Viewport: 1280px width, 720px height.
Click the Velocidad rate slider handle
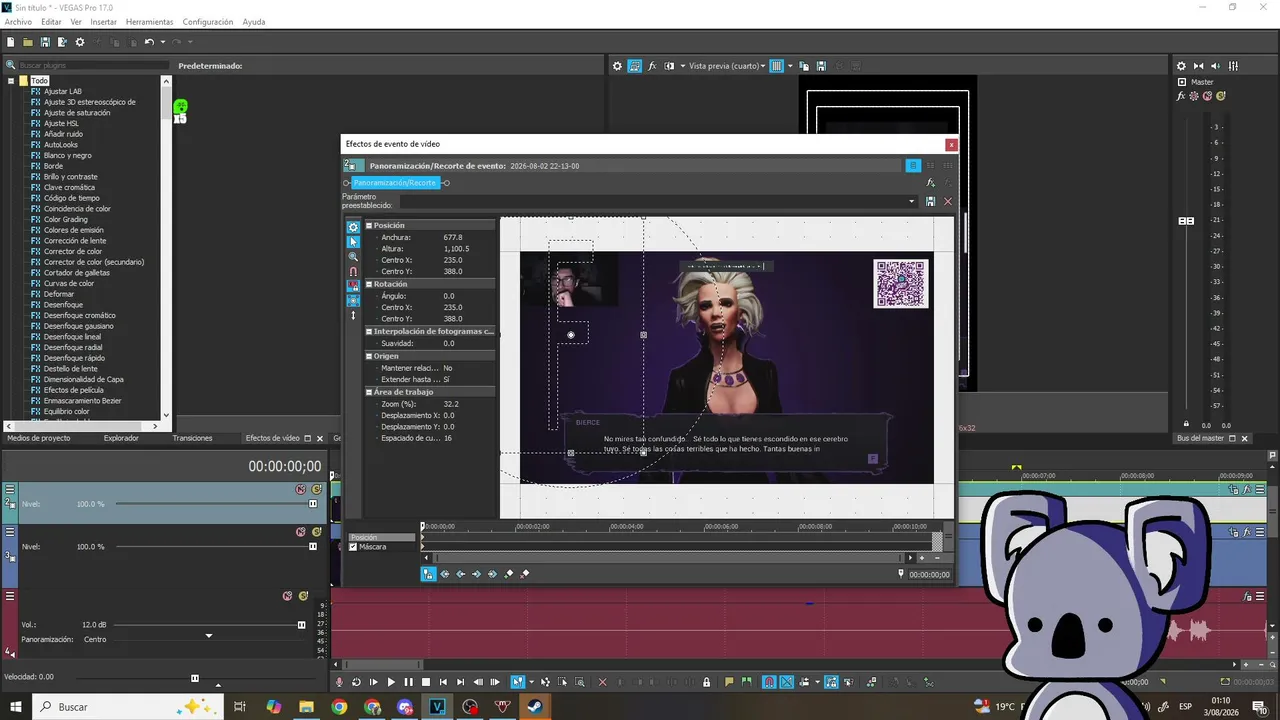point(195,678)
